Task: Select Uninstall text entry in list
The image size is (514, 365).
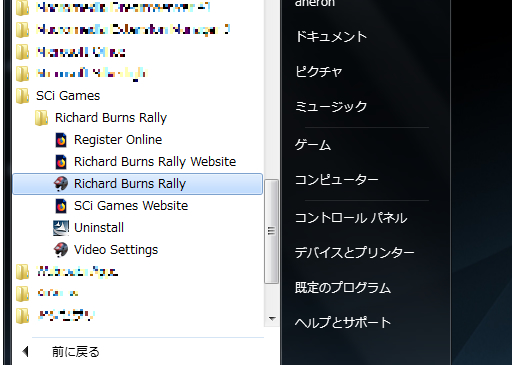Action: click(x=99, y=228)
